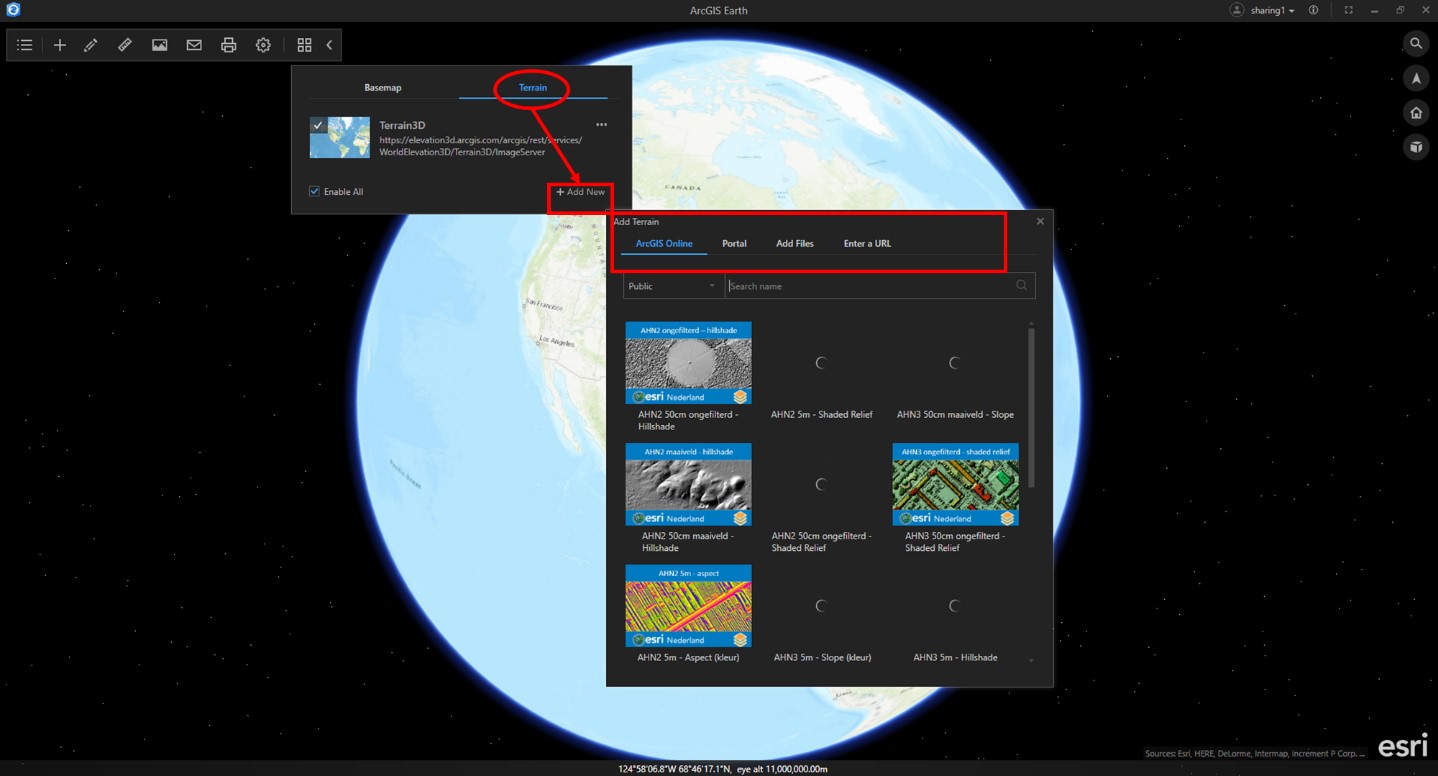Click the ArcGIS Earth logo icon
Viewport: 1438px width, 776px height.
(13, 10)
